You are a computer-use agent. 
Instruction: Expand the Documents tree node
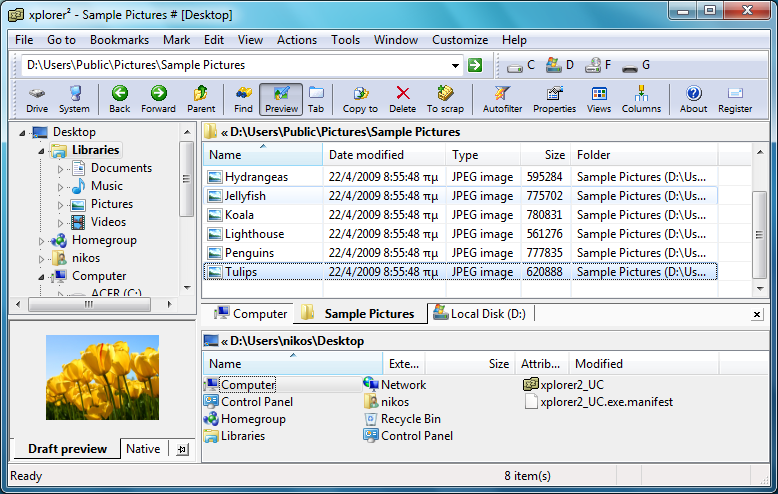60,169
